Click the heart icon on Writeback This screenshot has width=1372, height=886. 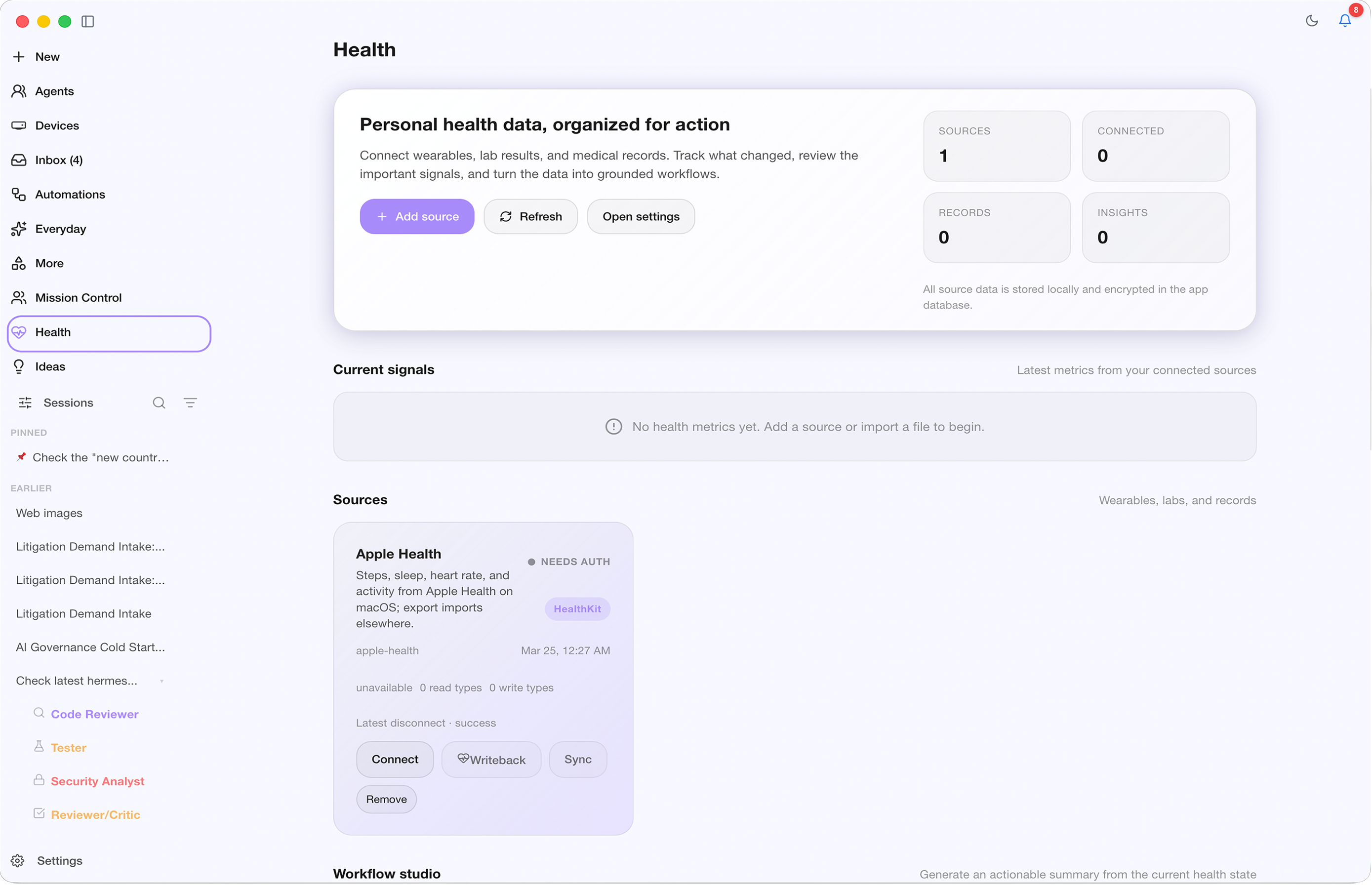[463, 759]
